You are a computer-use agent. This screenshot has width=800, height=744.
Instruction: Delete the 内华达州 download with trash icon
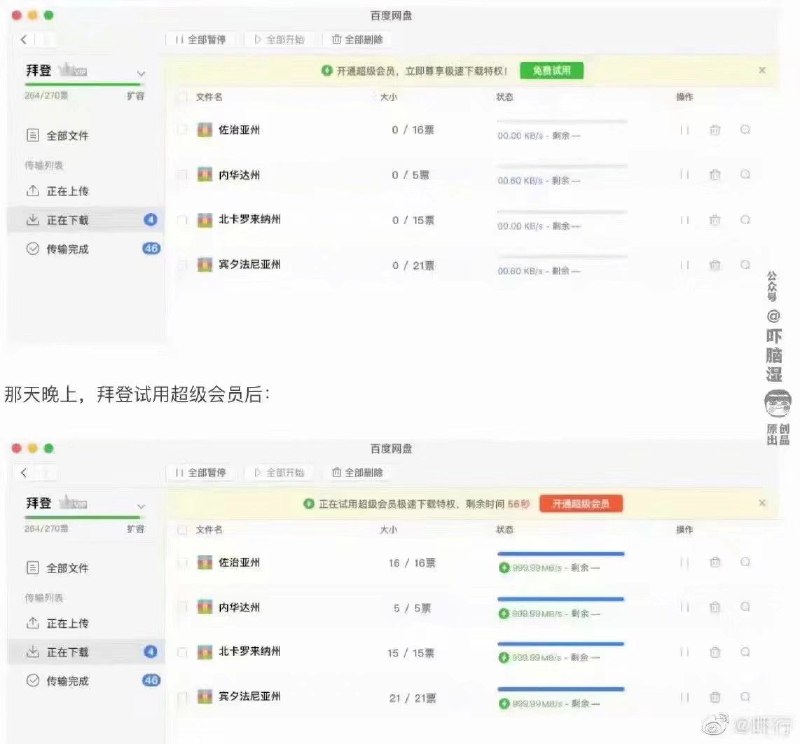coord(714,175)
